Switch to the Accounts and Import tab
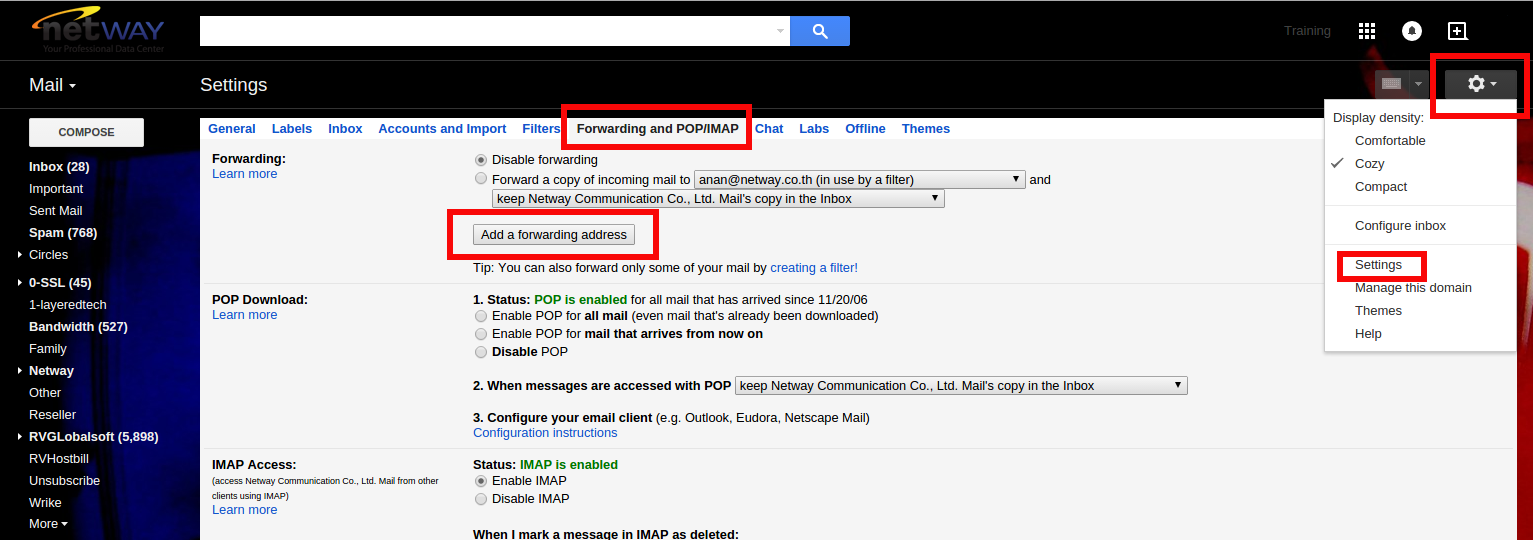This screenshot has width=1533, height=540. point(442,129)
